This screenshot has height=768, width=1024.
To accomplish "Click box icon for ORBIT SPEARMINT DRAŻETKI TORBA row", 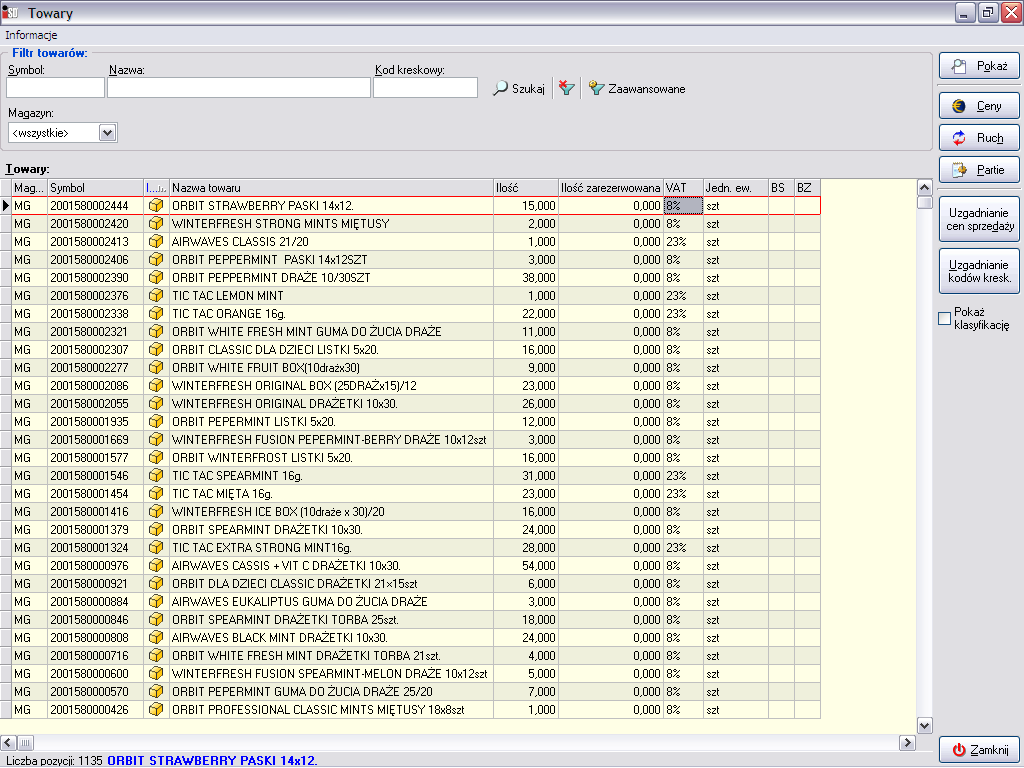I will pyautogui.click(x=156, y=620).
